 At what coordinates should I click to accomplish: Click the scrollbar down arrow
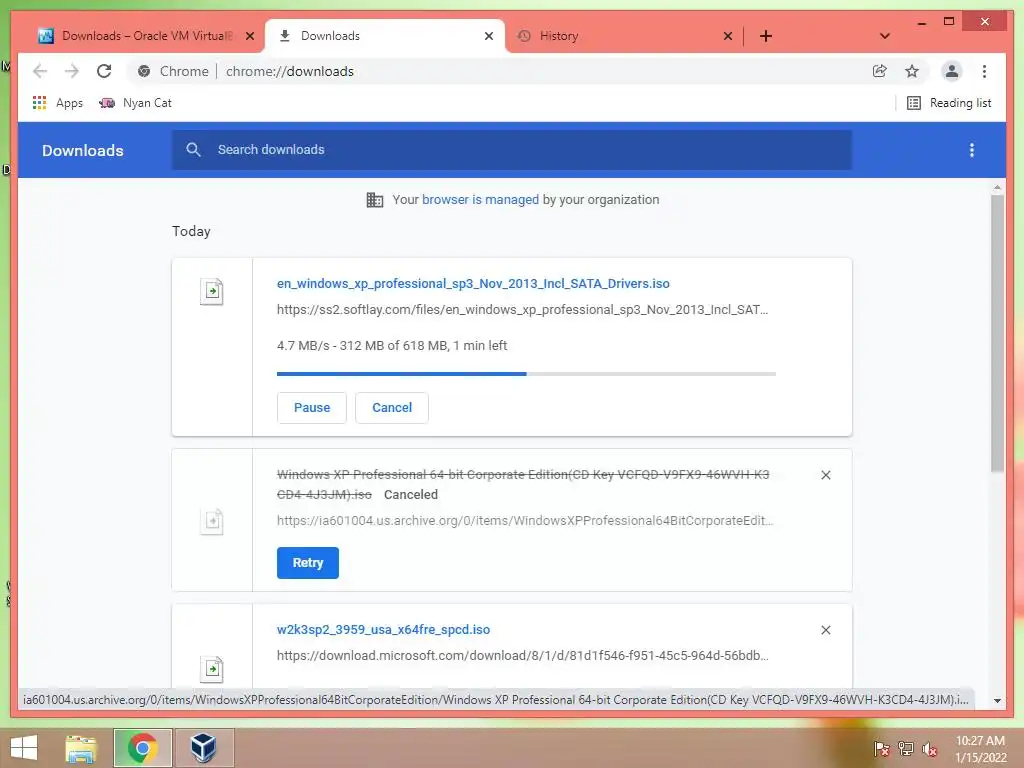(x=997, y=701)
